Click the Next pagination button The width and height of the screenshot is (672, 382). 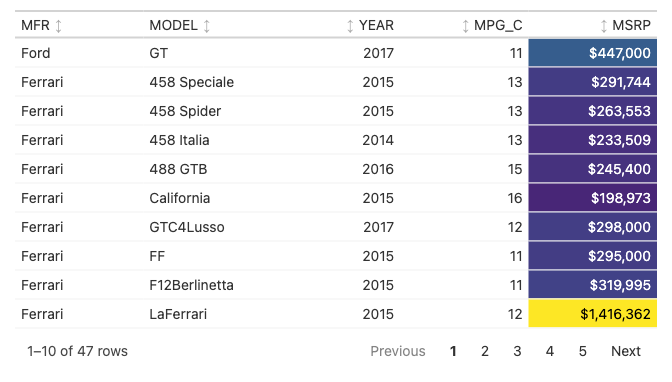click(626, 351)
